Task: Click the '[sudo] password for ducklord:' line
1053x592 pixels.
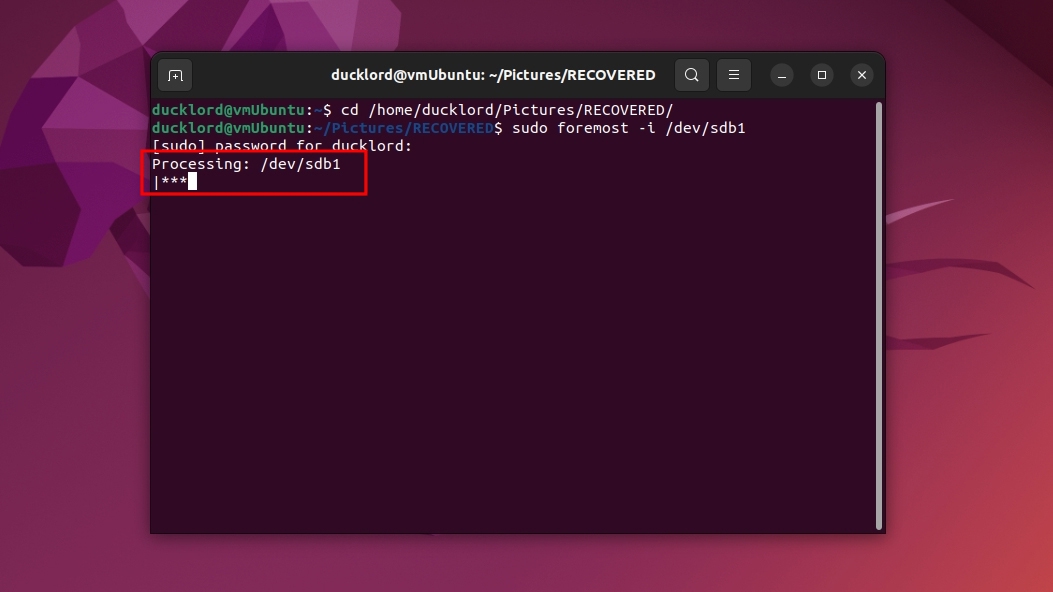Action: pyautogui.click(x=282, y=146)
